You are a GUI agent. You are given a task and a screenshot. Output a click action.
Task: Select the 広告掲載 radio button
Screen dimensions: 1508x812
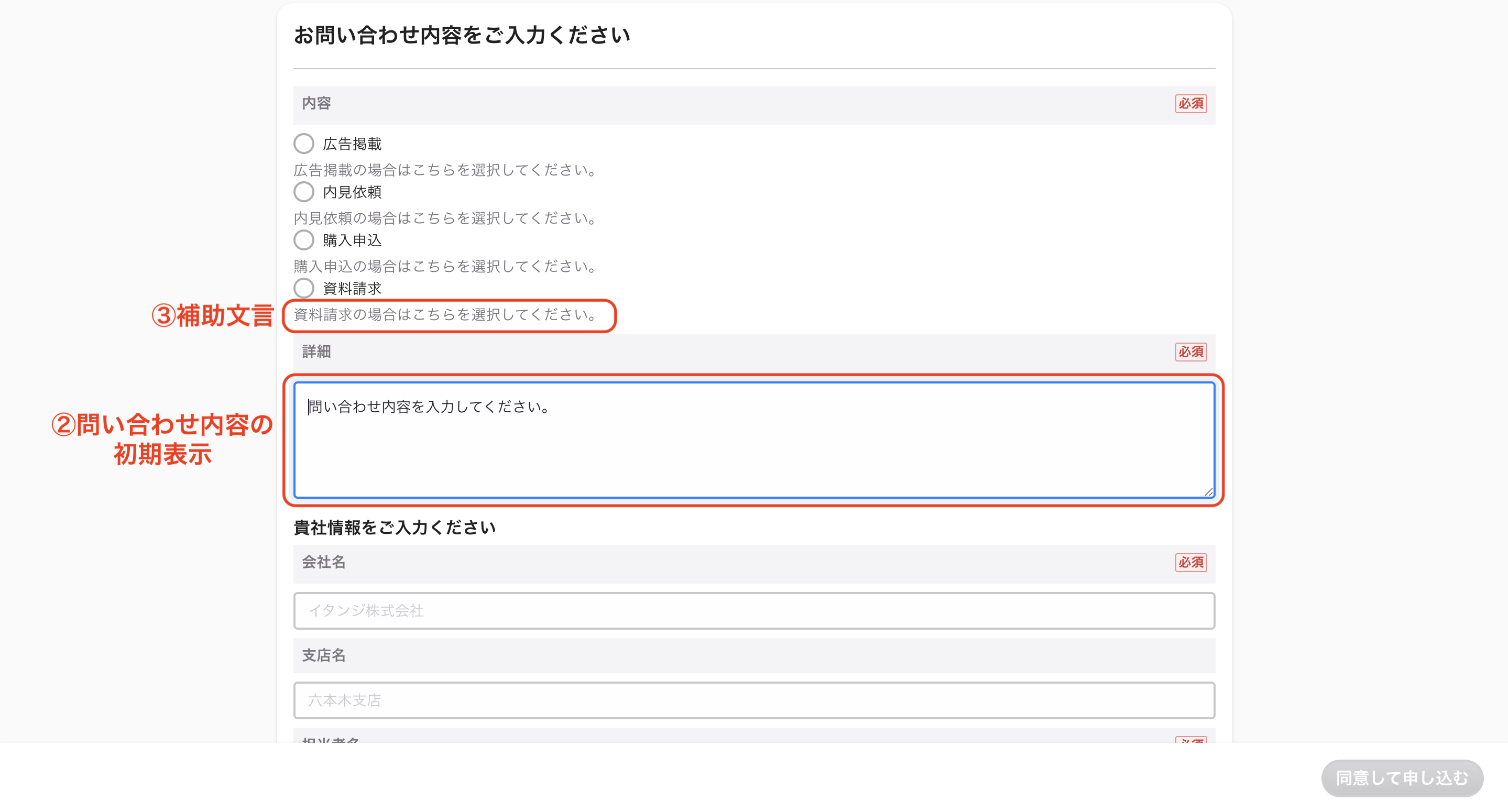tap(304, 144)
